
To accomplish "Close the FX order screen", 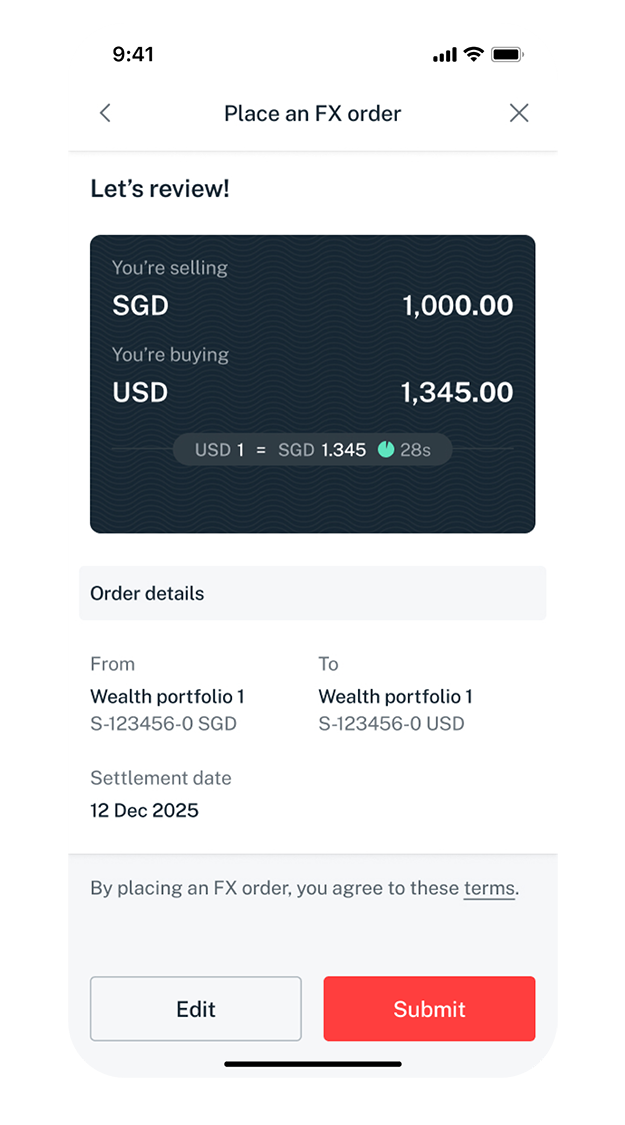I will pyautogui.click(x=519, y=113).
